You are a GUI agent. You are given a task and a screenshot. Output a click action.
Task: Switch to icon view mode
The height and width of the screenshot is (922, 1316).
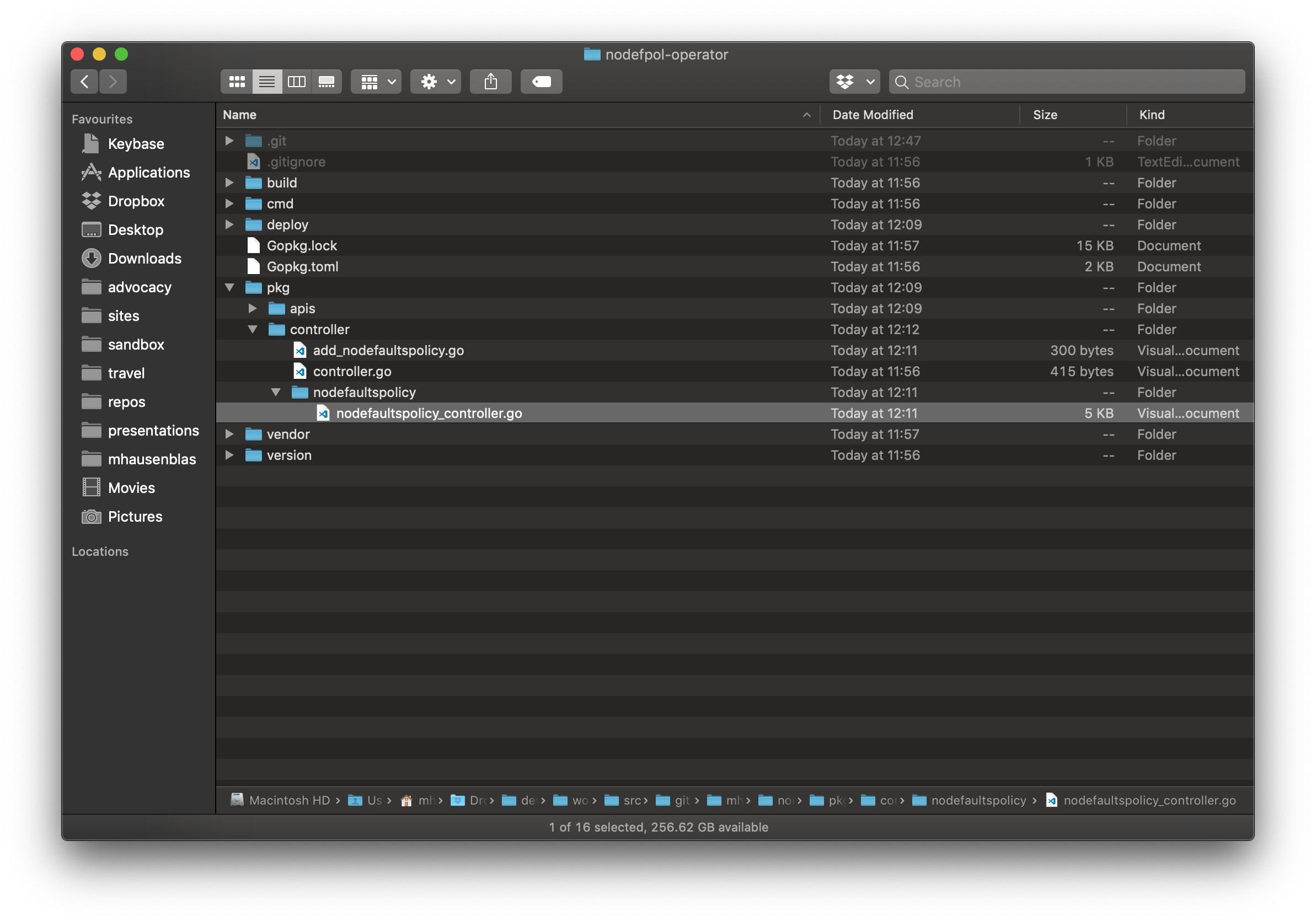point(237,82)
